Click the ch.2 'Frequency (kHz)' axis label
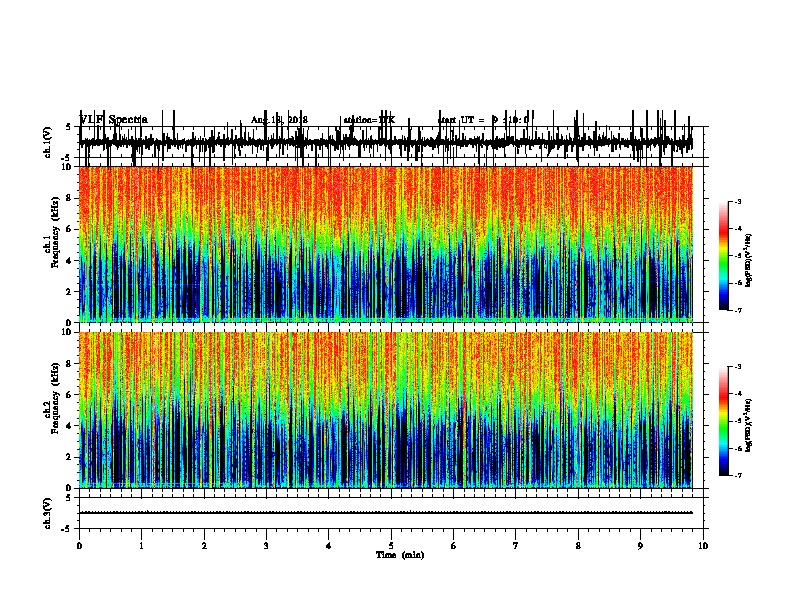This screenshot has width=792, height=612. [56, 398]
